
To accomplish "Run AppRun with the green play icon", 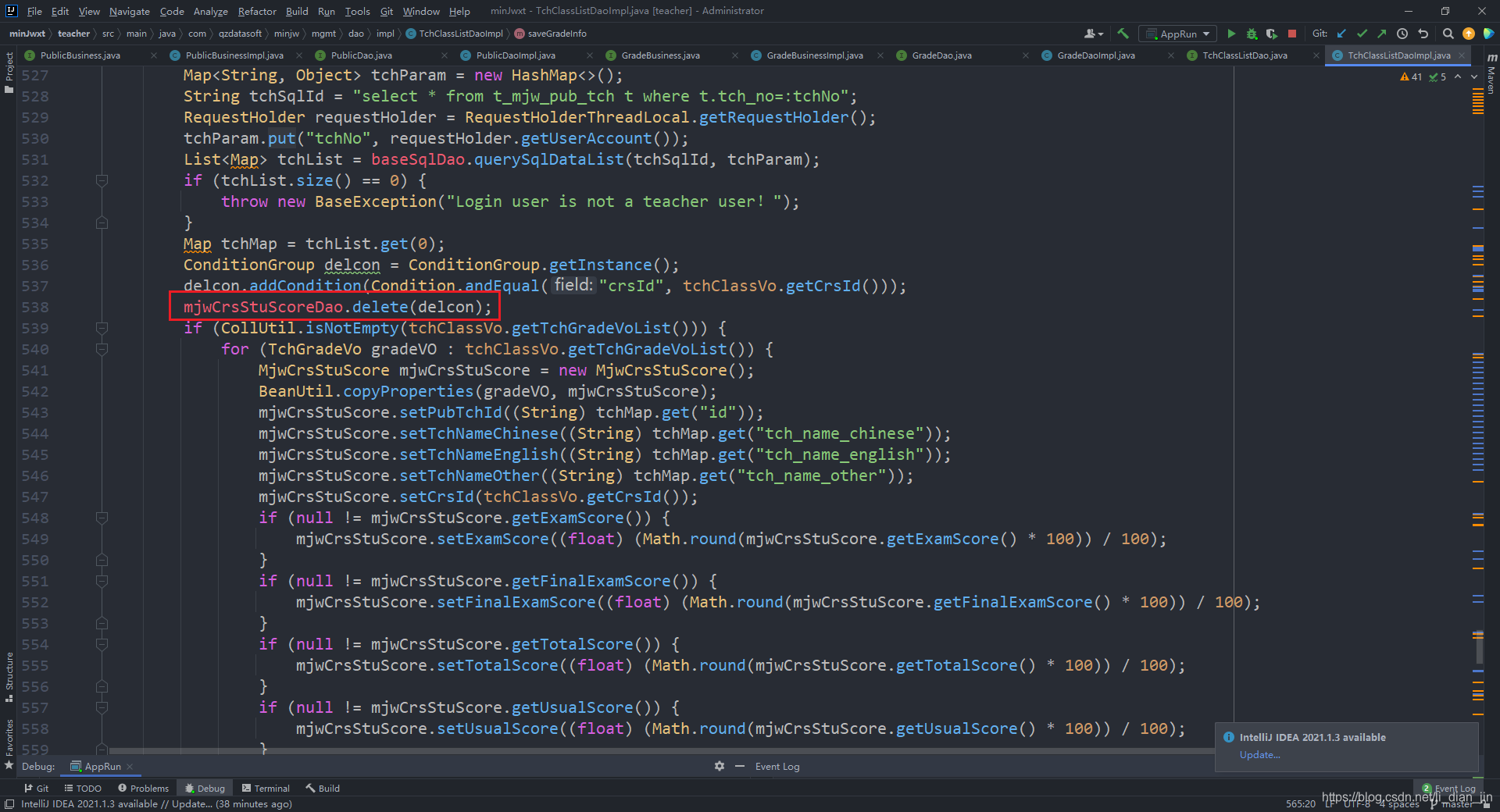I will coord(1231,34).
